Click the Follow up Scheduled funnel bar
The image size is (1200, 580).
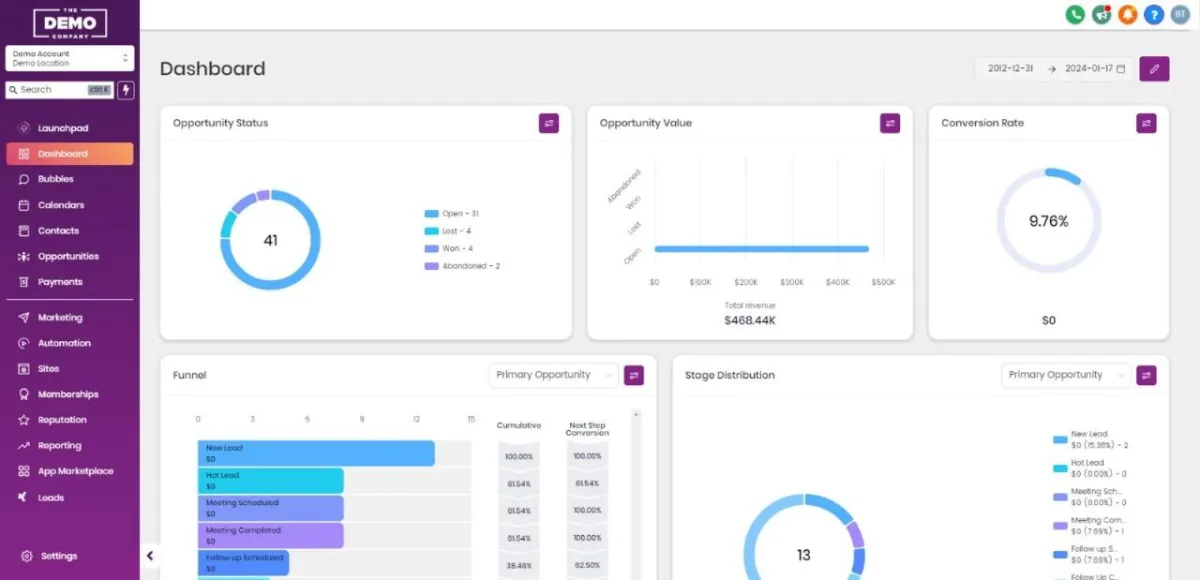244,563
